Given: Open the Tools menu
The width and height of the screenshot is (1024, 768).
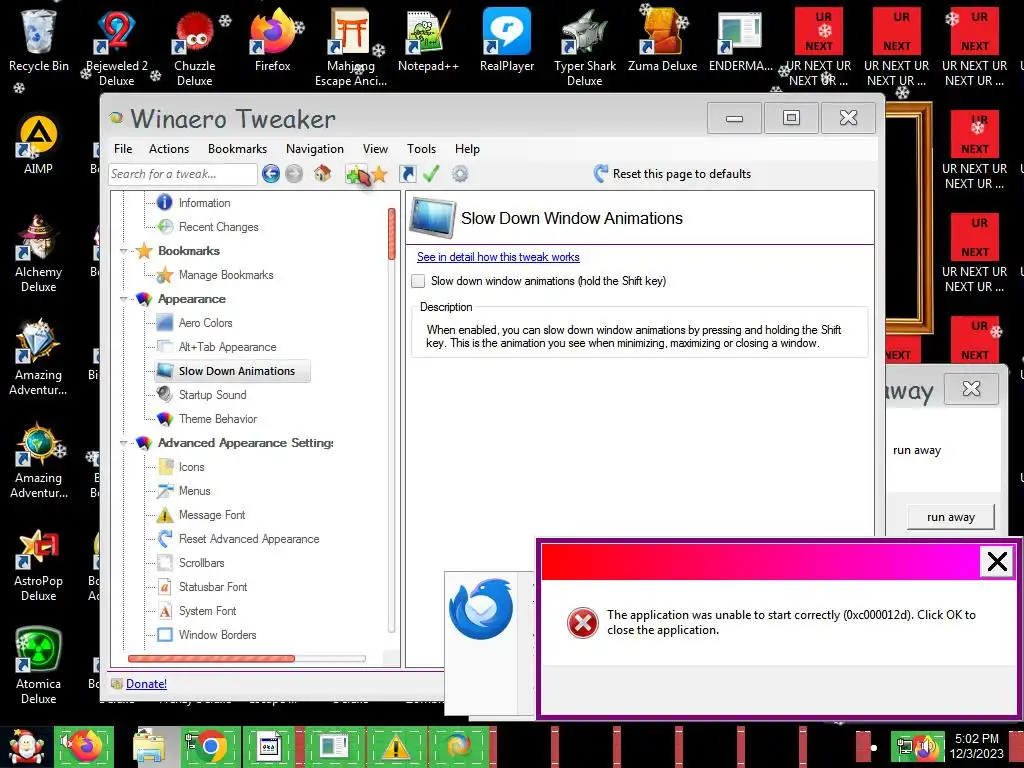Looking at the screenshot, I should pyautogui.click(x=421, y=149).
